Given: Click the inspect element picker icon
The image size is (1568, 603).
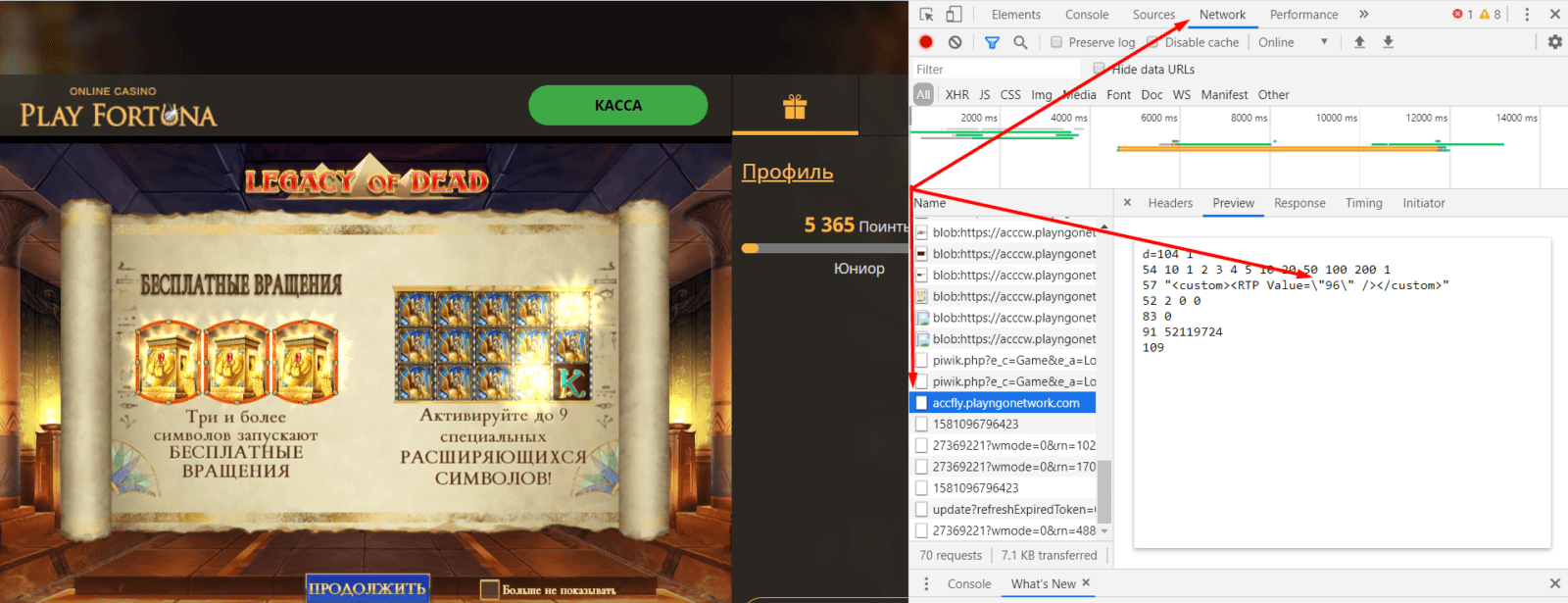Looking at the screenshot, I should coord(926,15).
